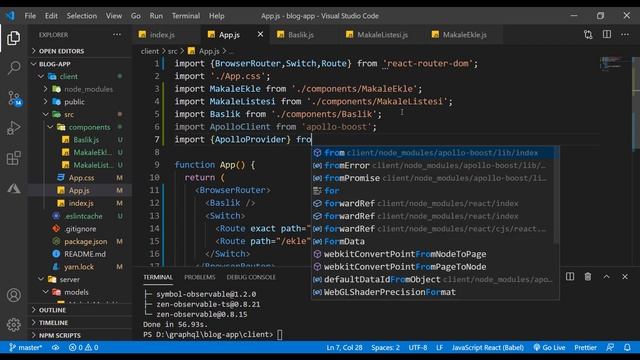The width and height of the screenshot is (640, 360).
Task: Switch to the Debug Console tab
Action: click(x=251, y=277)
